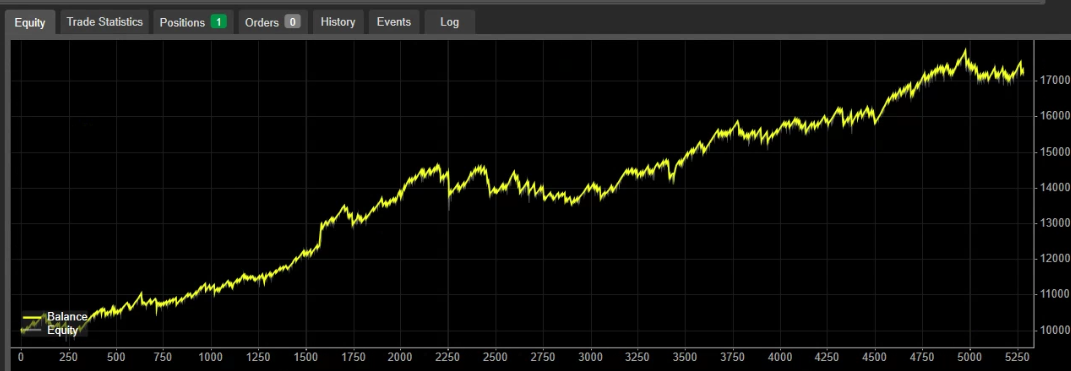The width and height of the screenshot is (1071, 371).
Task: Click the green Positions count badge
Action: [x=219, y=22]
